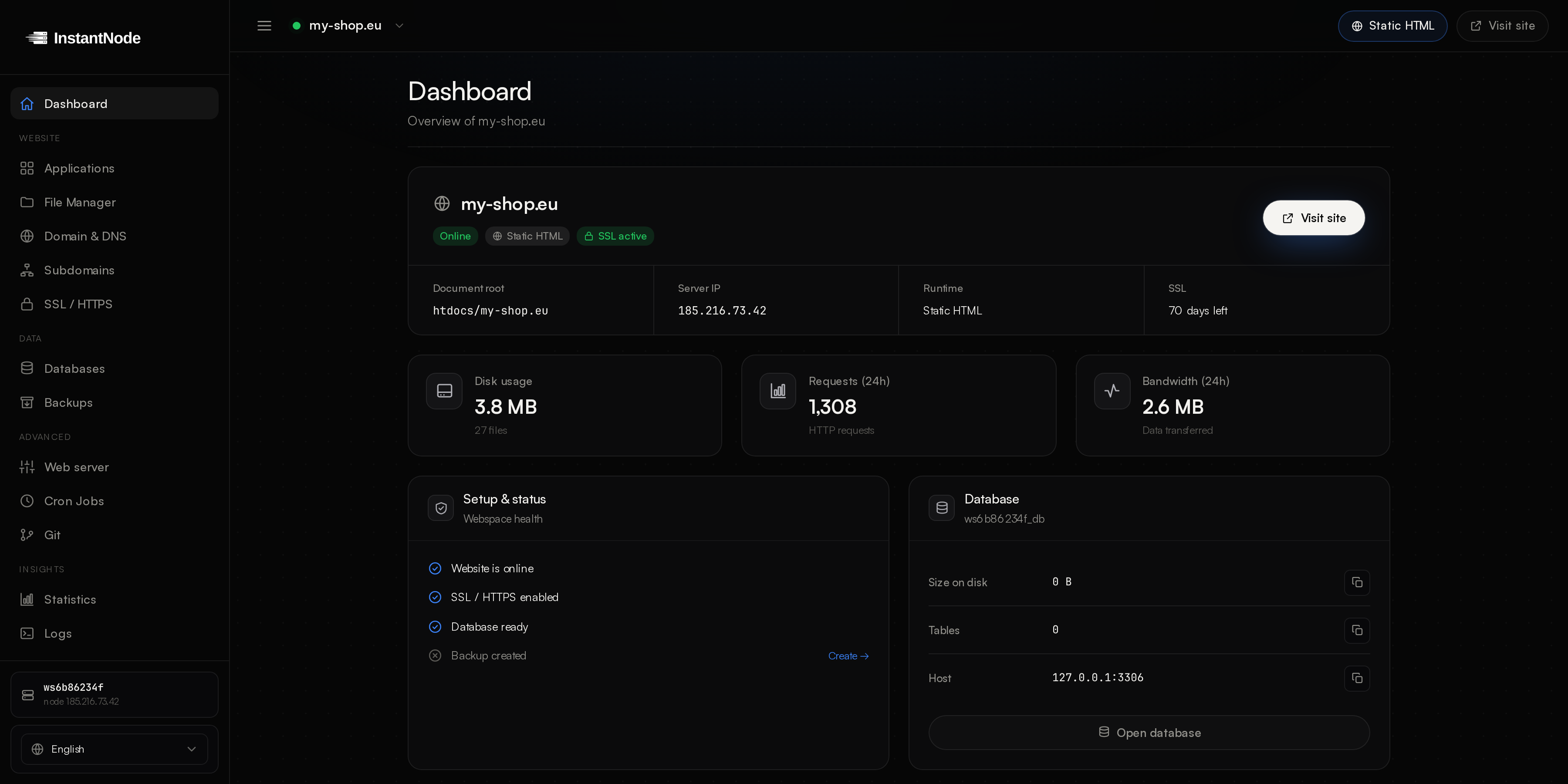Screen dimensions: 1568x784
Task: Click the Open database button
Action: (1149, 732)
